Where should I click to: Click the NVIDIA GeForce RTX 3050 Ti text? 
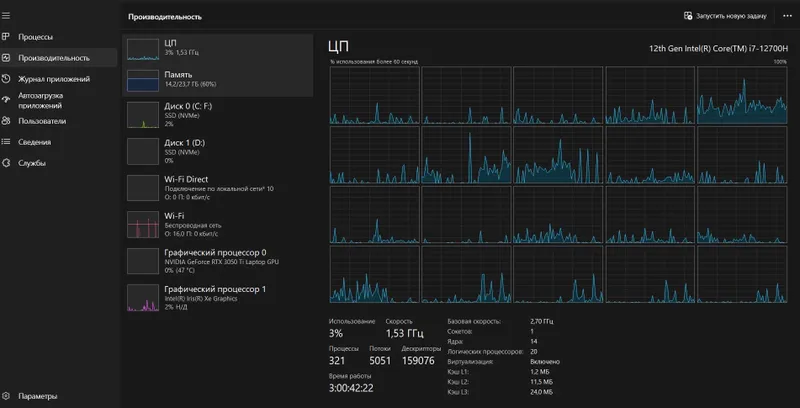[x=221, y=262]
